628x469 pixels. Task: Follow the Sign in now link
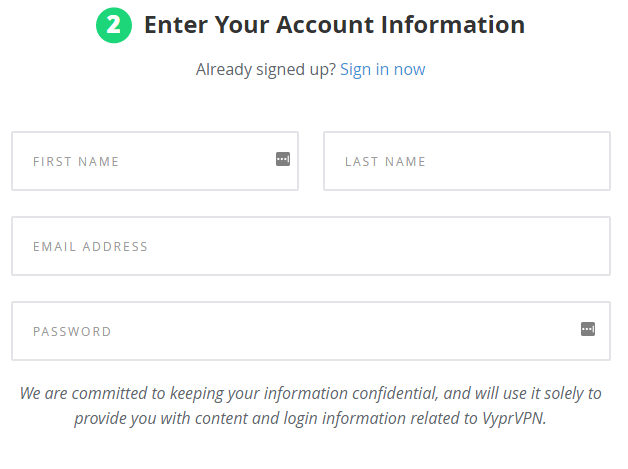click(382, 70)
